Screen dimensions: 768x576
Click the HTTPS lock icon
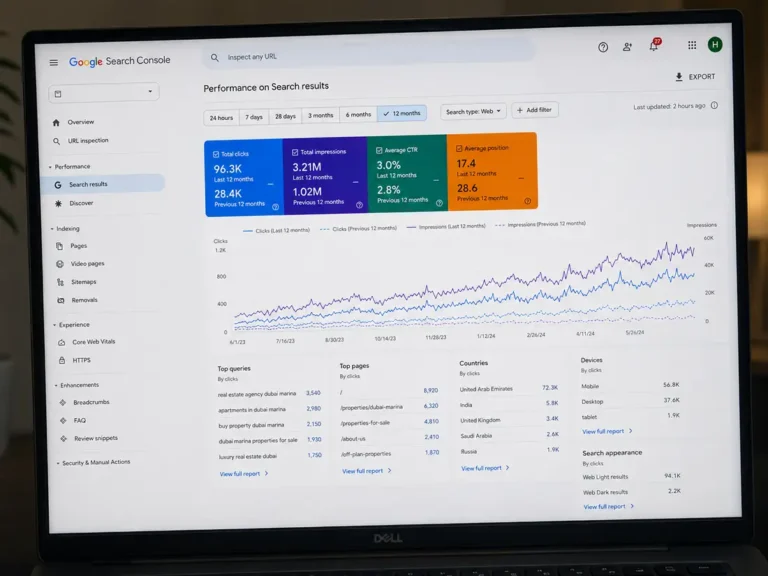point(62,360)
